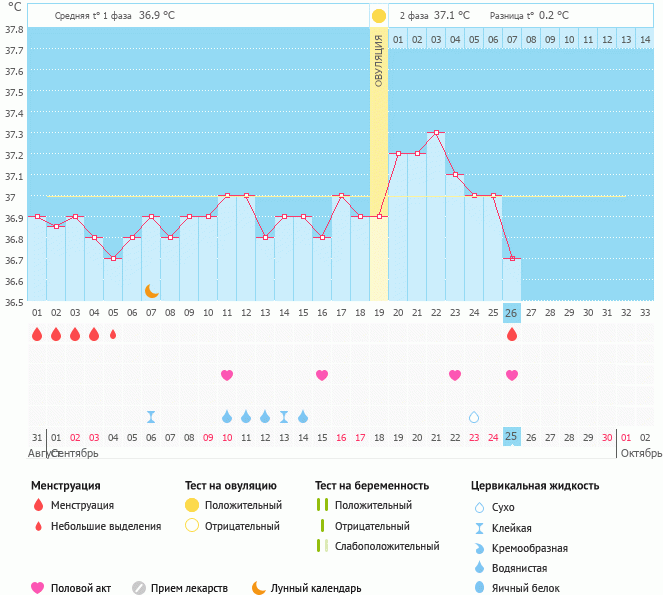Image resolution: width=663 pixels, height=595 pixels.
Task: Click the 'Половой акт' heart legend icon
Action: coord(39,588)
